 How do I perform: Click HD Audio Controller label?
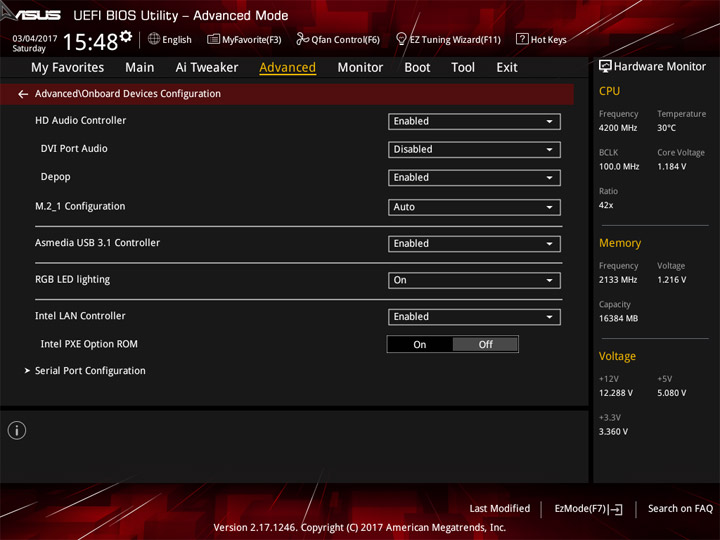point(80,120)
